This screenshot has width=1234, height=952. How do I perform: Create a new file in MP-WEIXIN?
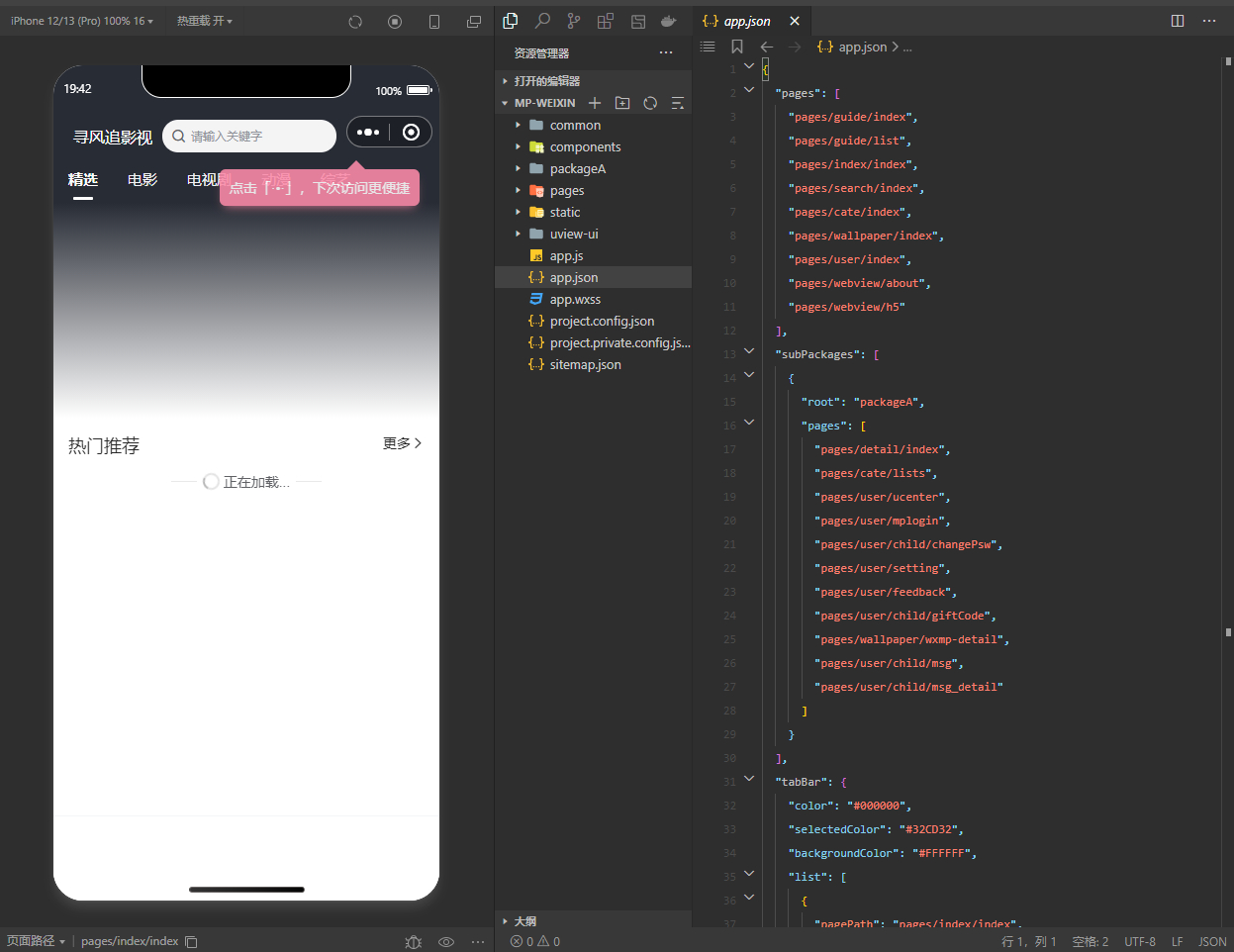[x=595, y=103]
